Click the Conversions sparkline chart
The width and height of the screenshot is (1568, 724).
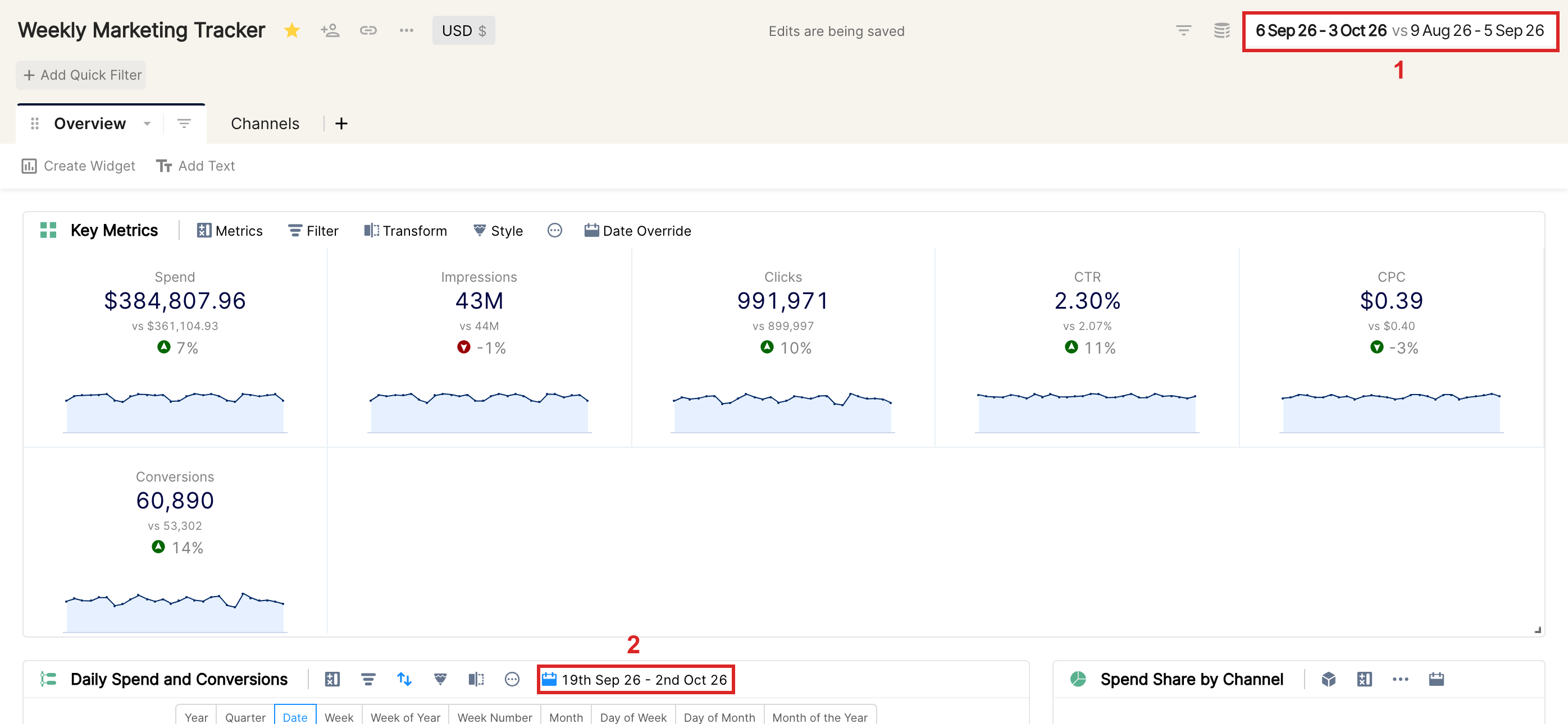[x=175, y=611]
